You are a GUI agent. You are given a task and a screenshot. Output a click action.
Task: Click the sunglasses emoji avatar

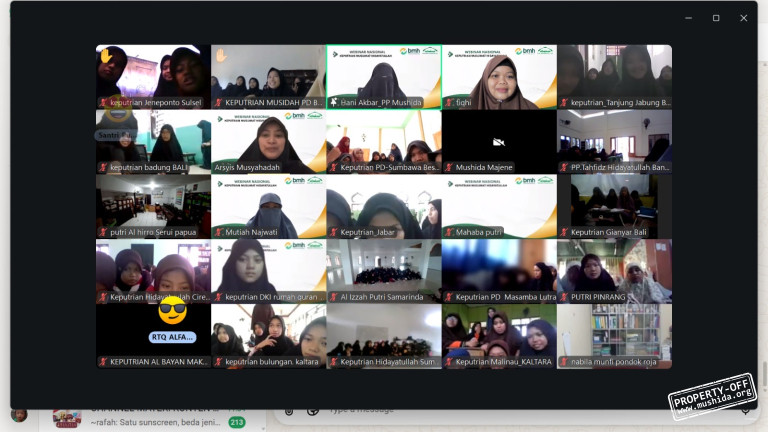tap(172, 311)
